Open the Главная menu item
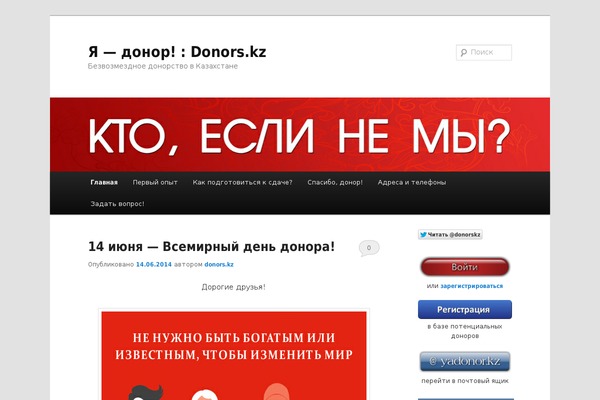 [x=104, y=183]
